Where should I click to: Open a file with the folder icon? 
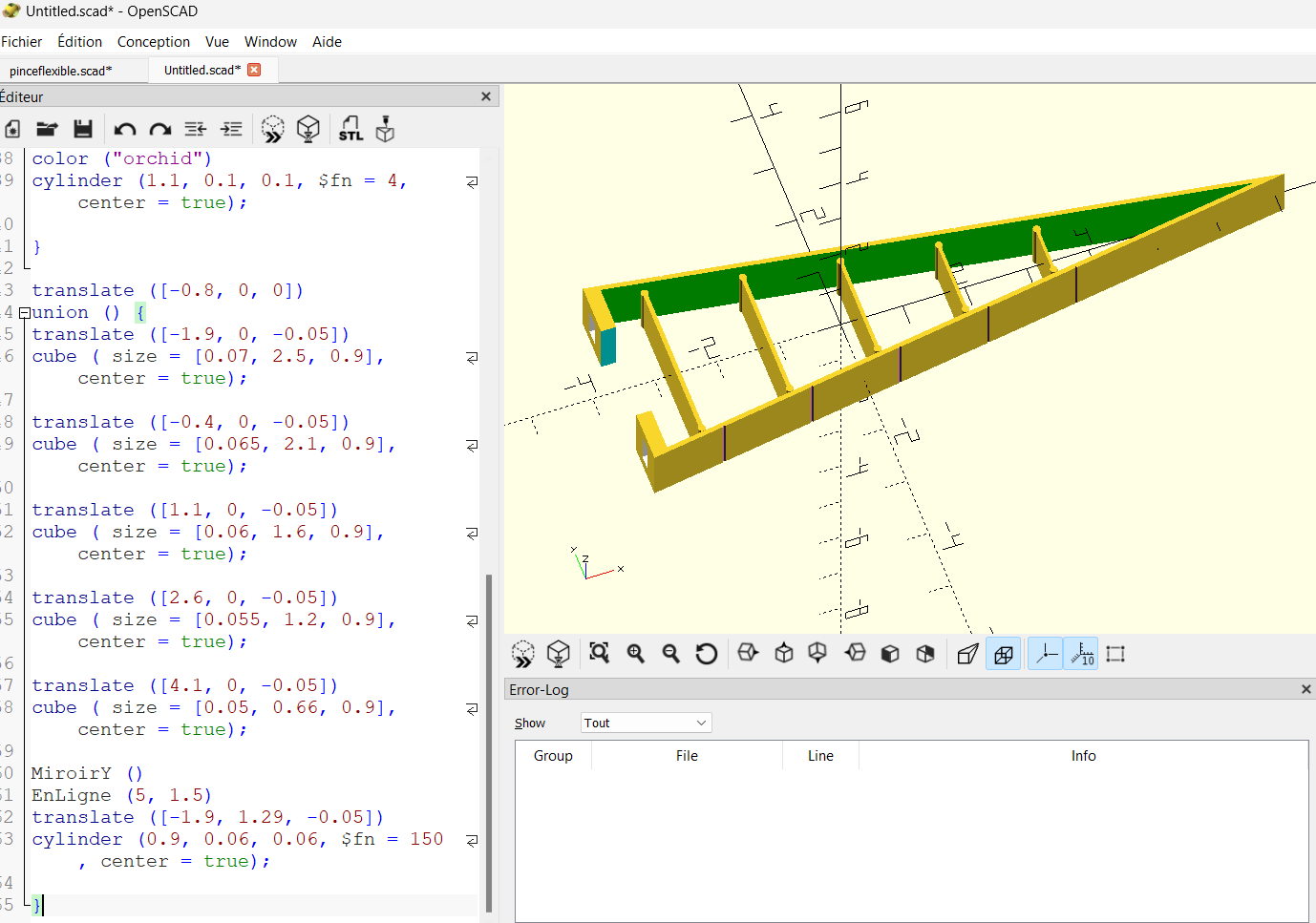[x=47, y=129]
